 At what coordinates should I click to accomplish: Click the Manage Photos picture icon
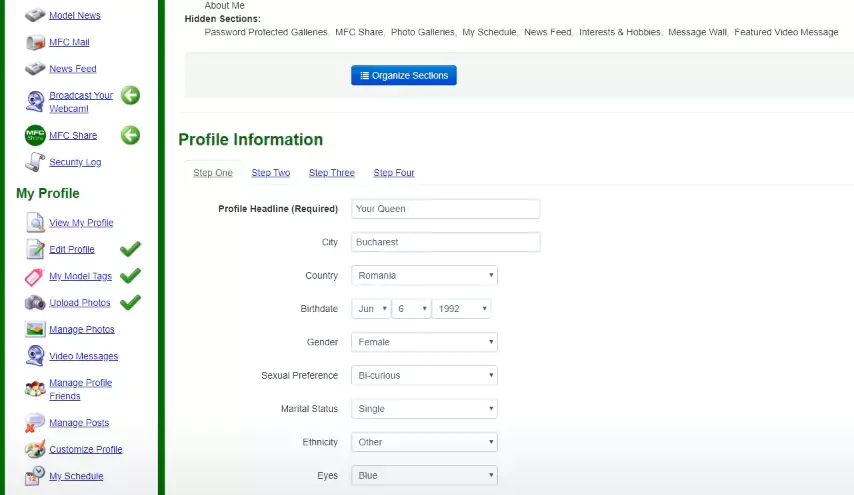tap(35, 329)
